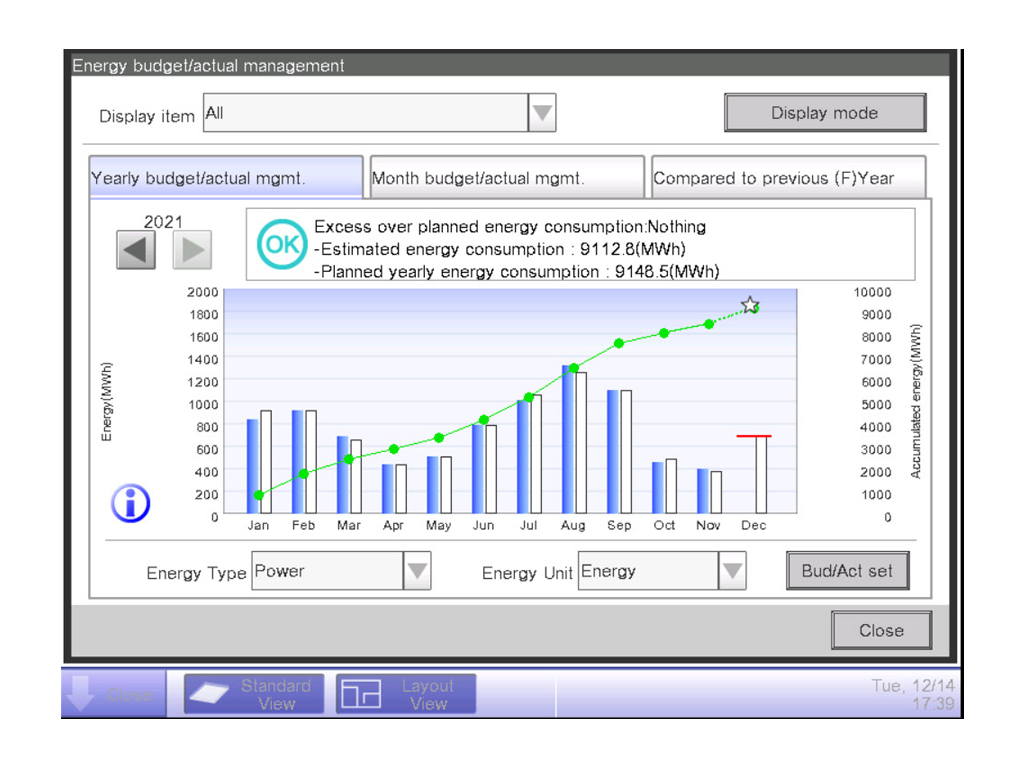
Task: Expand the Display item dropdown arrow
Action: click(x=541, y=114)
